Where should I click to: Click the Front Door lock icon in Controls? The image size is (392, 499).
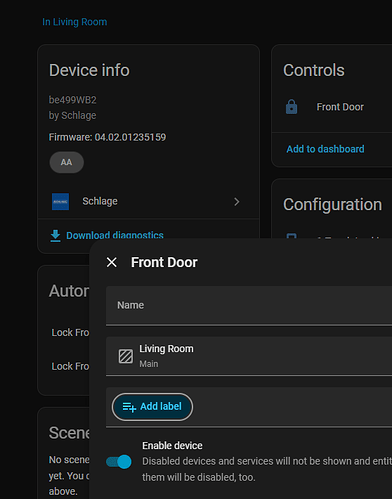point(291,107)
